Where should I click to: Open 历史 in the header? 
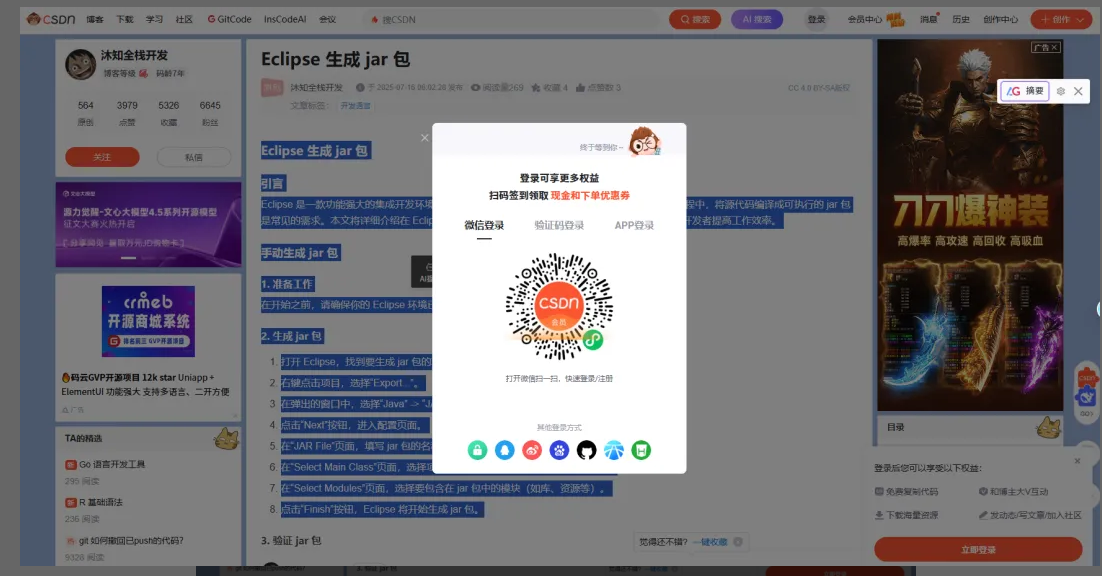(x=961, y=20)
